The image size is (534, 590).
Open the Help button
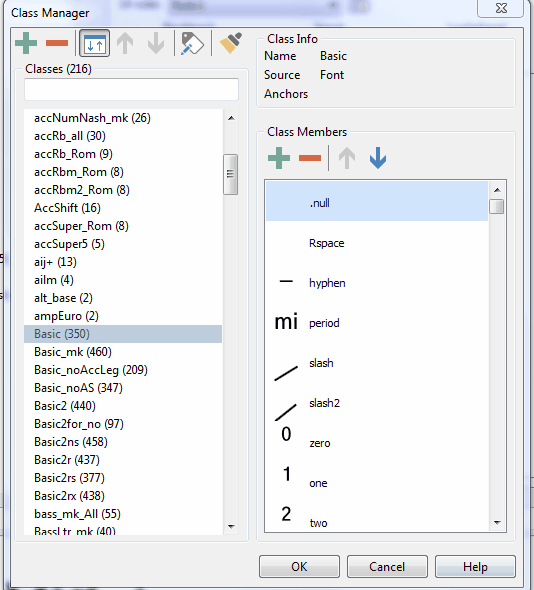[475, 566]
